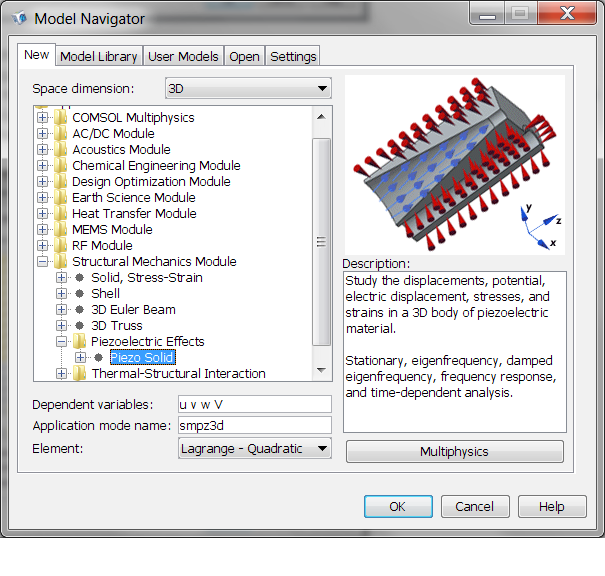Switch to the Model Library tab
The height and width of the screenshot is (576, 605).
tap(99, 56)
